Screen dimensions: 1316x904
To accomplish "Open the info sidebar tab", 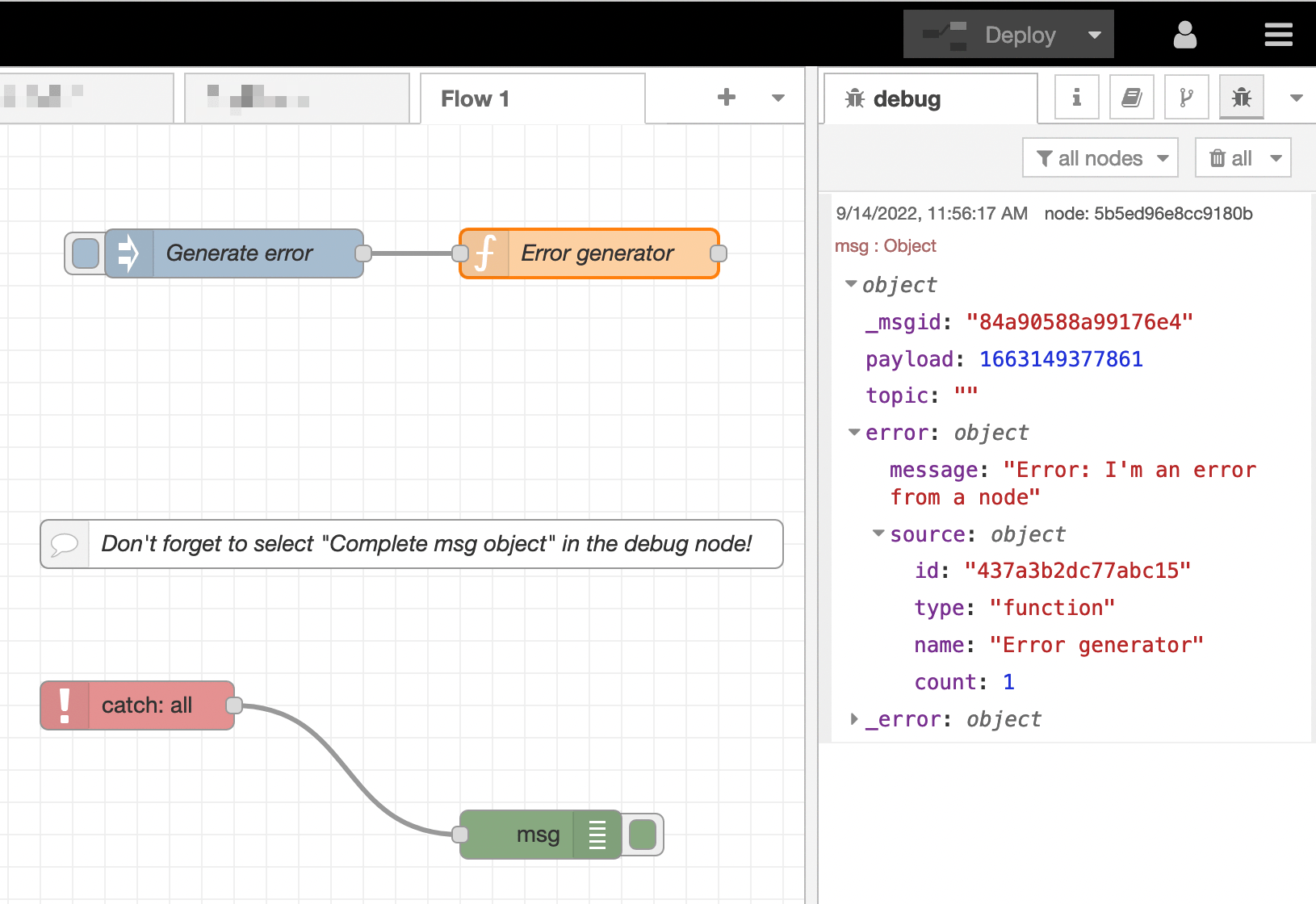I will 1076,98.
